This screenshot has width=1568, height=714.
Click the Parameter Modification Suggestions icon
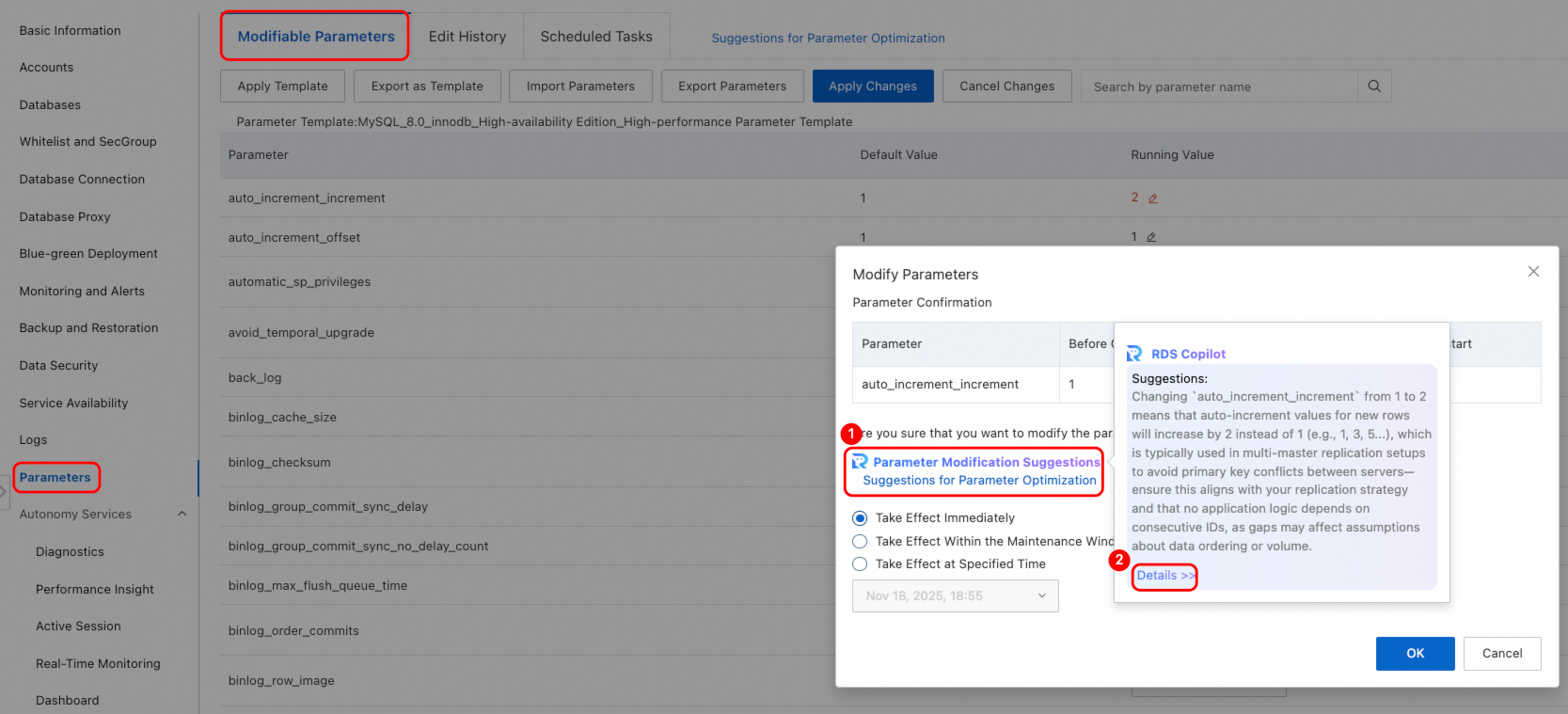(860, 462)
